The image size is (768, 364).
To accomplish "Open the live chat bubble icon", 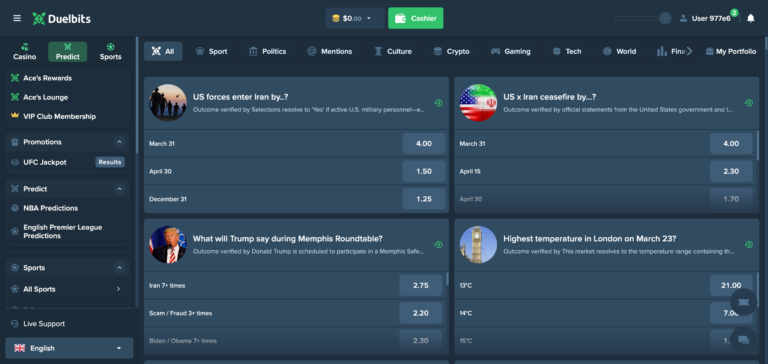I will 743,340.
